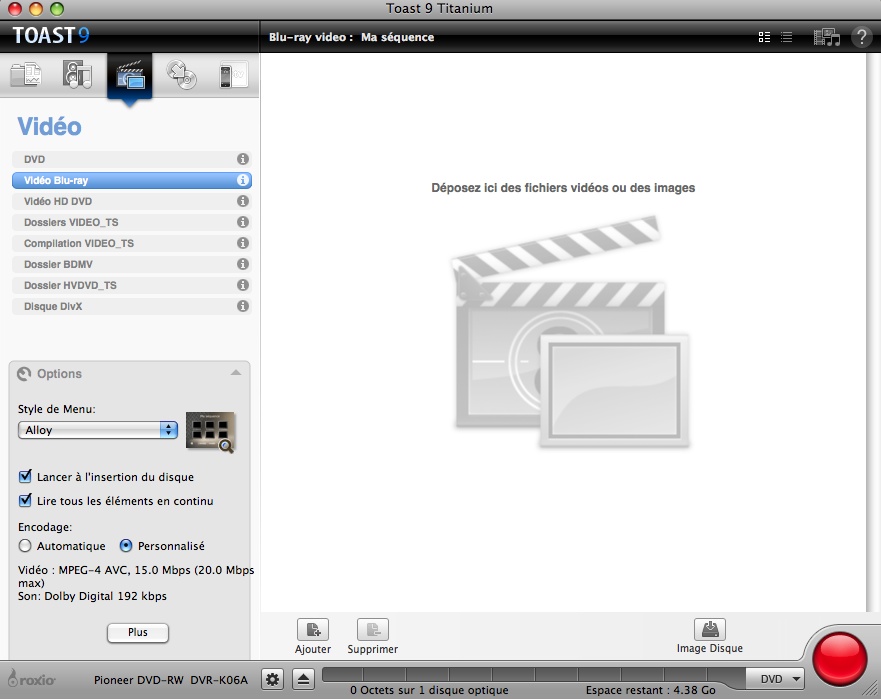
Task: Toggle Lire tous les éléments en continu
Action: (25, 500)
